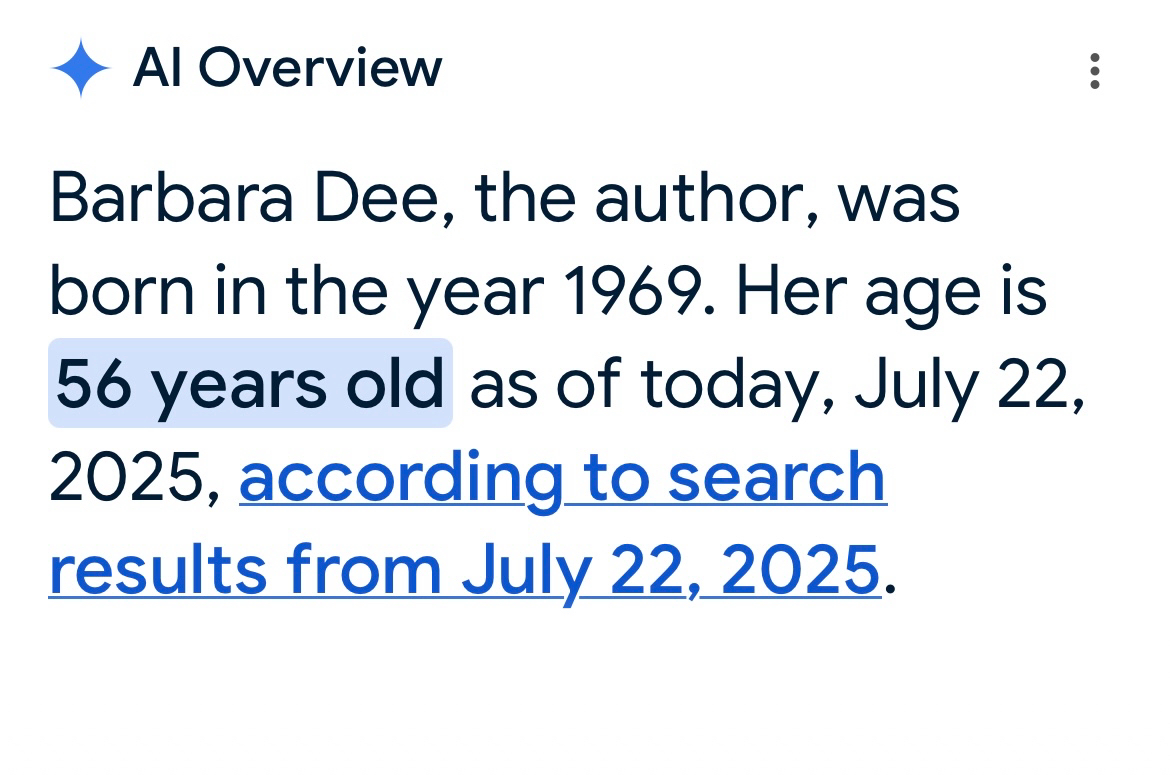Click the phrase "born in the year"
The width and height of the screenshot is (1170, 775).
(298, 291)
